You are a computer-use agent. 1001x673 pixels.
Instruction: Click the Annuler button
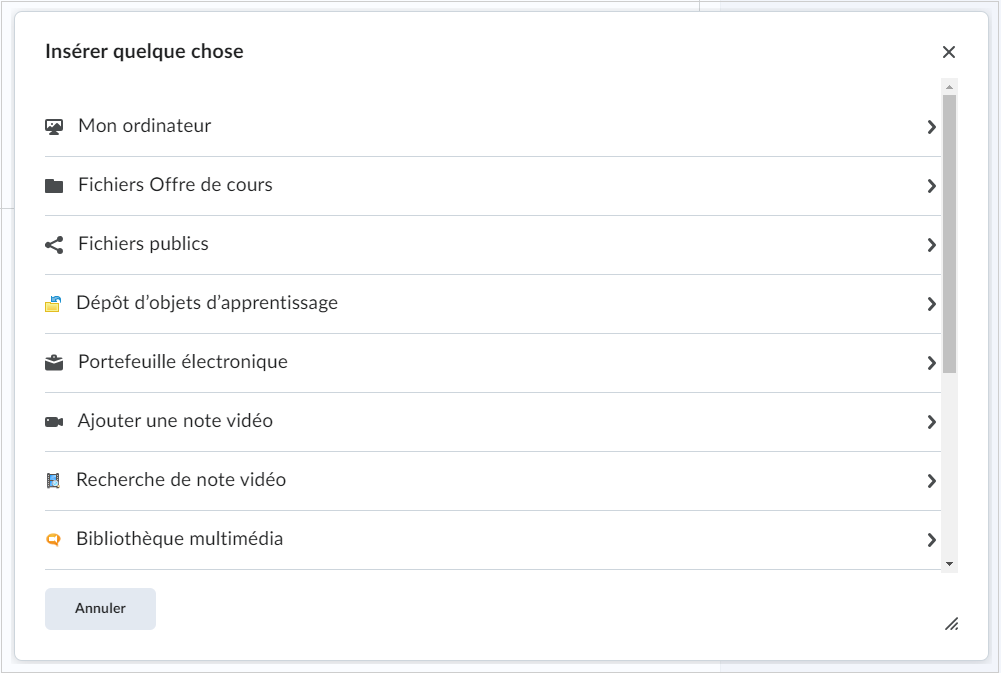pos(100,609)
